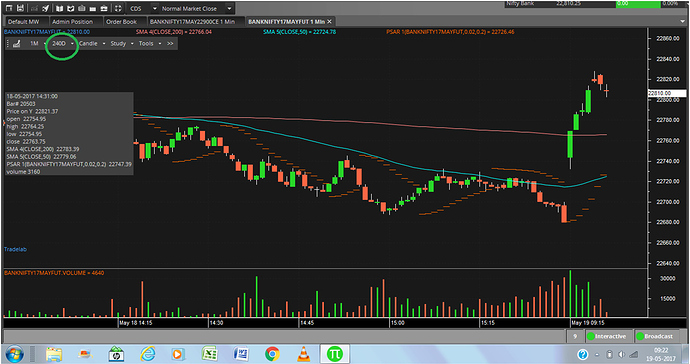Launch VLC media player from taskbar

pyautogui.click(x=304, y=353)
